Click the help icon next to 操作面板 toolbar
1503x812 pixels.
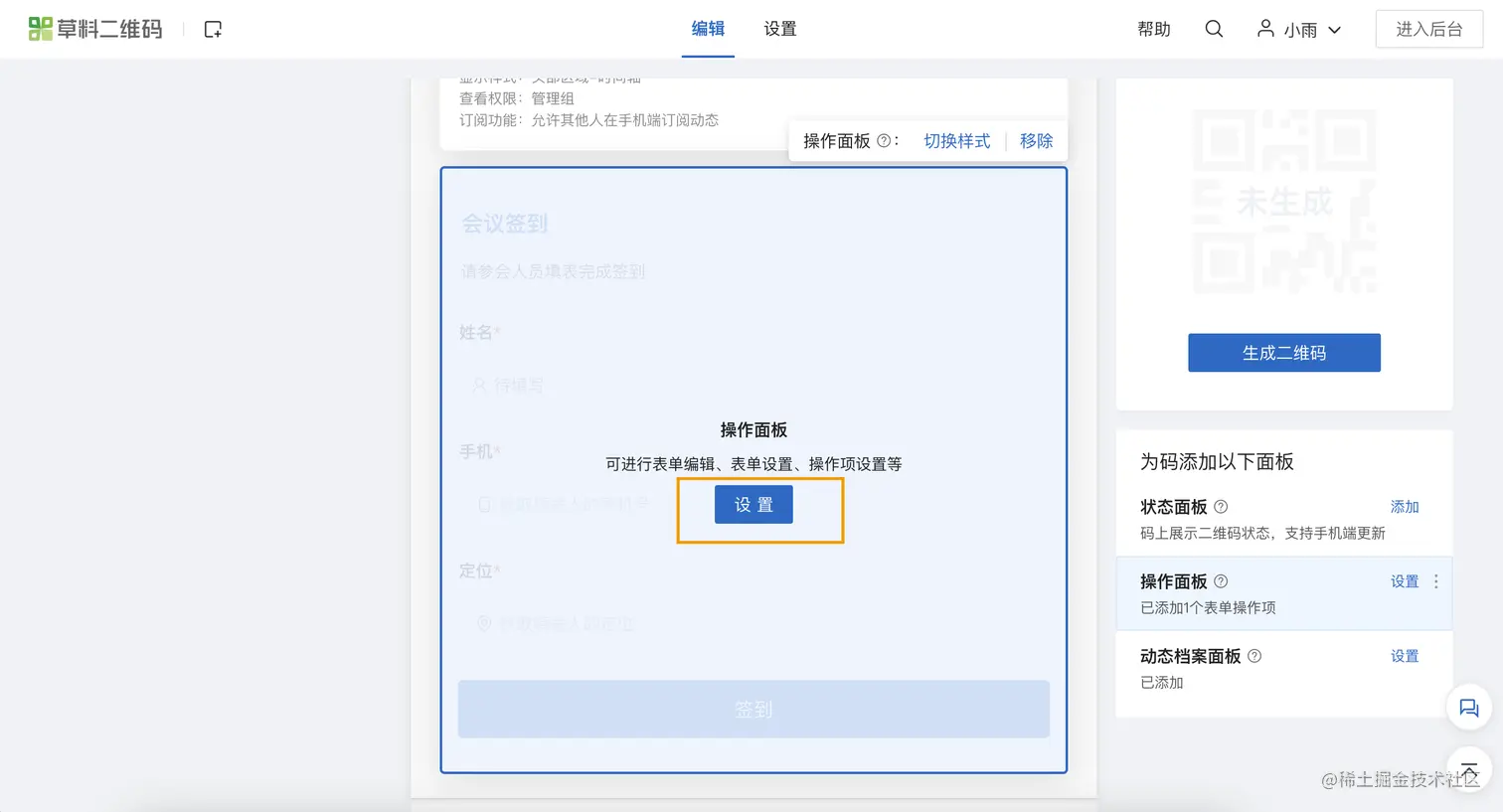tap(884, 141)
